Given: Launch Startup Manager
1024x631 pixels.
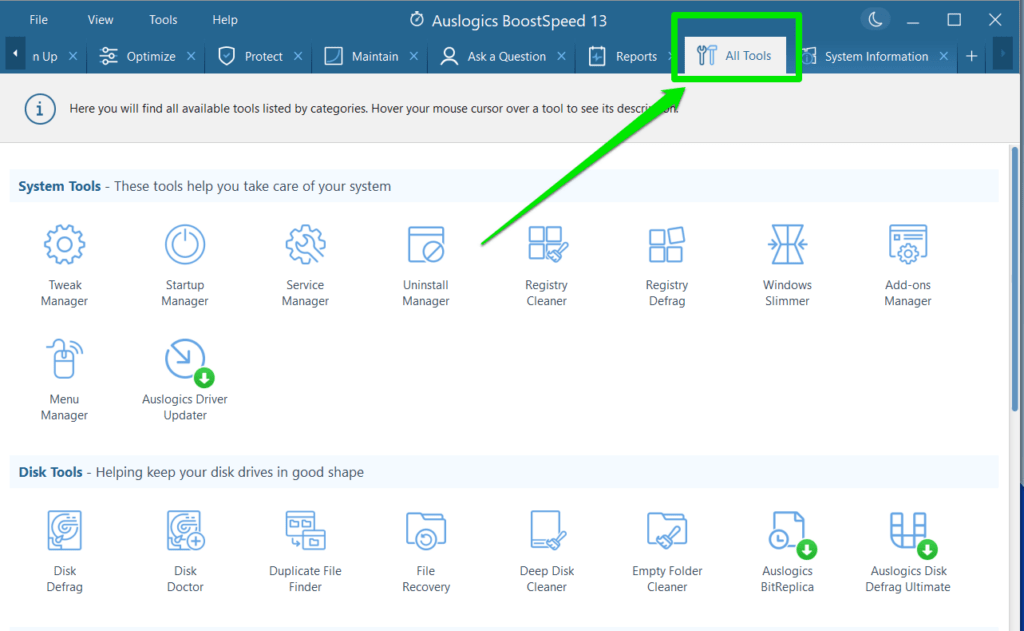Looking at the screenshot, I should click(184, 262).
